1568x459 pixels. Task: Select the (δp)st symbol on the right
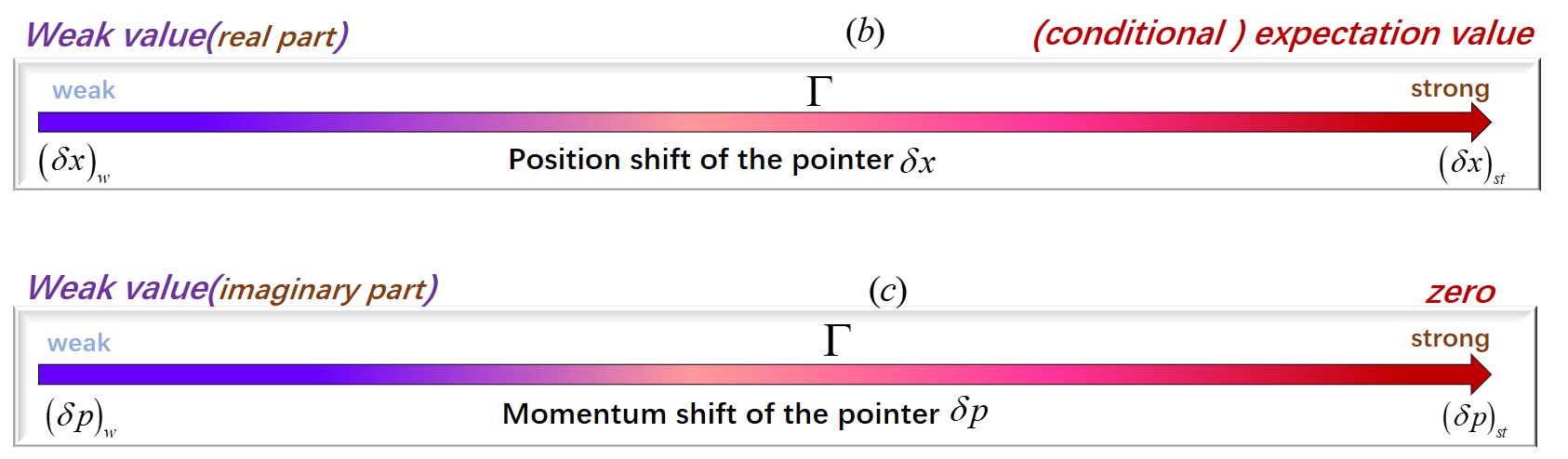click(1475, 419)
